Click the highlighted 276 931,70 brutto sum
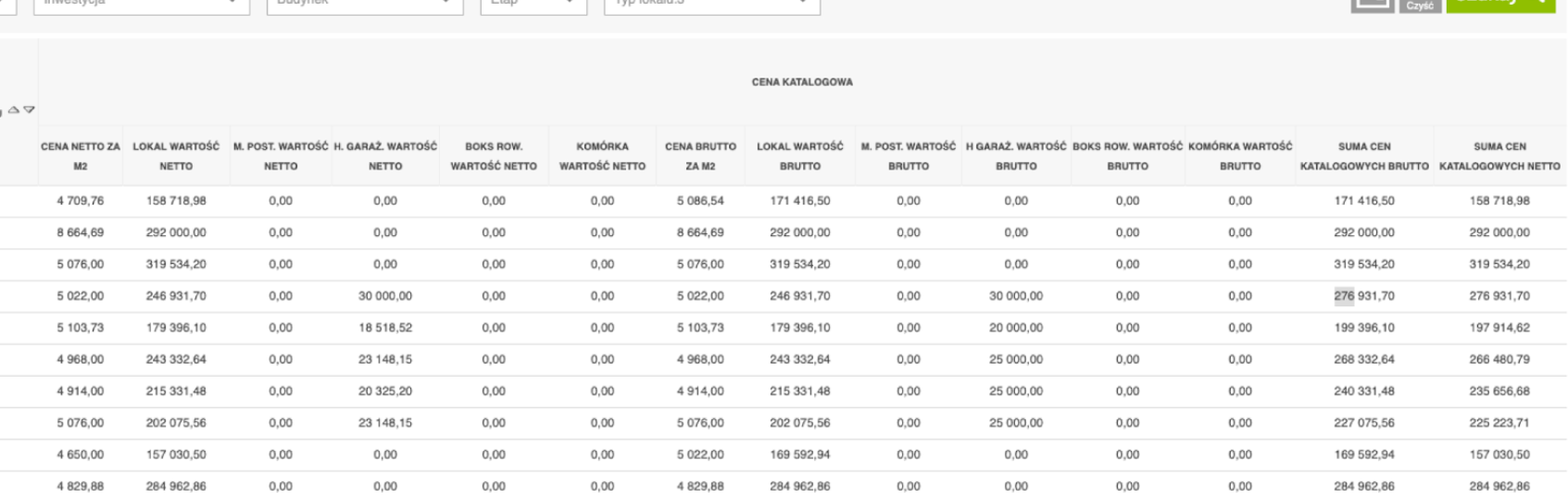Image resolution: width=1568 pixels, height=498 pixels. click(1364, 296)
